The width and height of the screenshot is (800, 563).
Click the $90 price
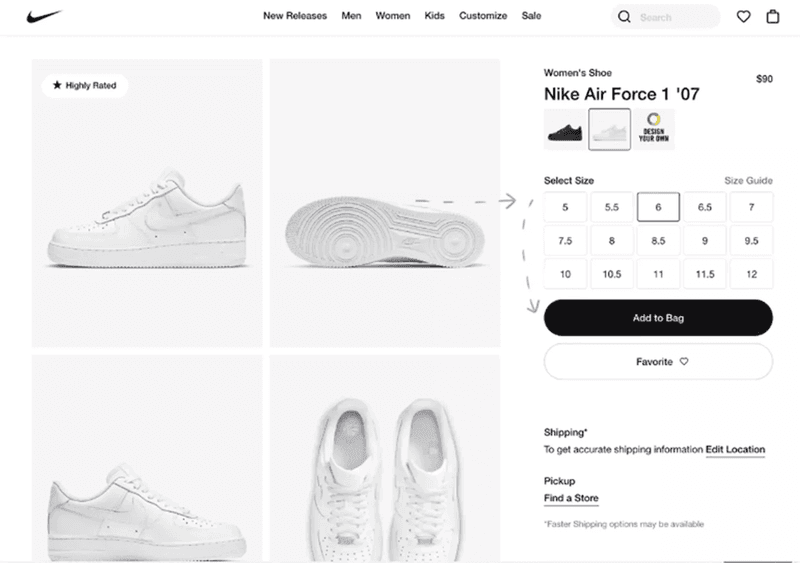point(764,79)
